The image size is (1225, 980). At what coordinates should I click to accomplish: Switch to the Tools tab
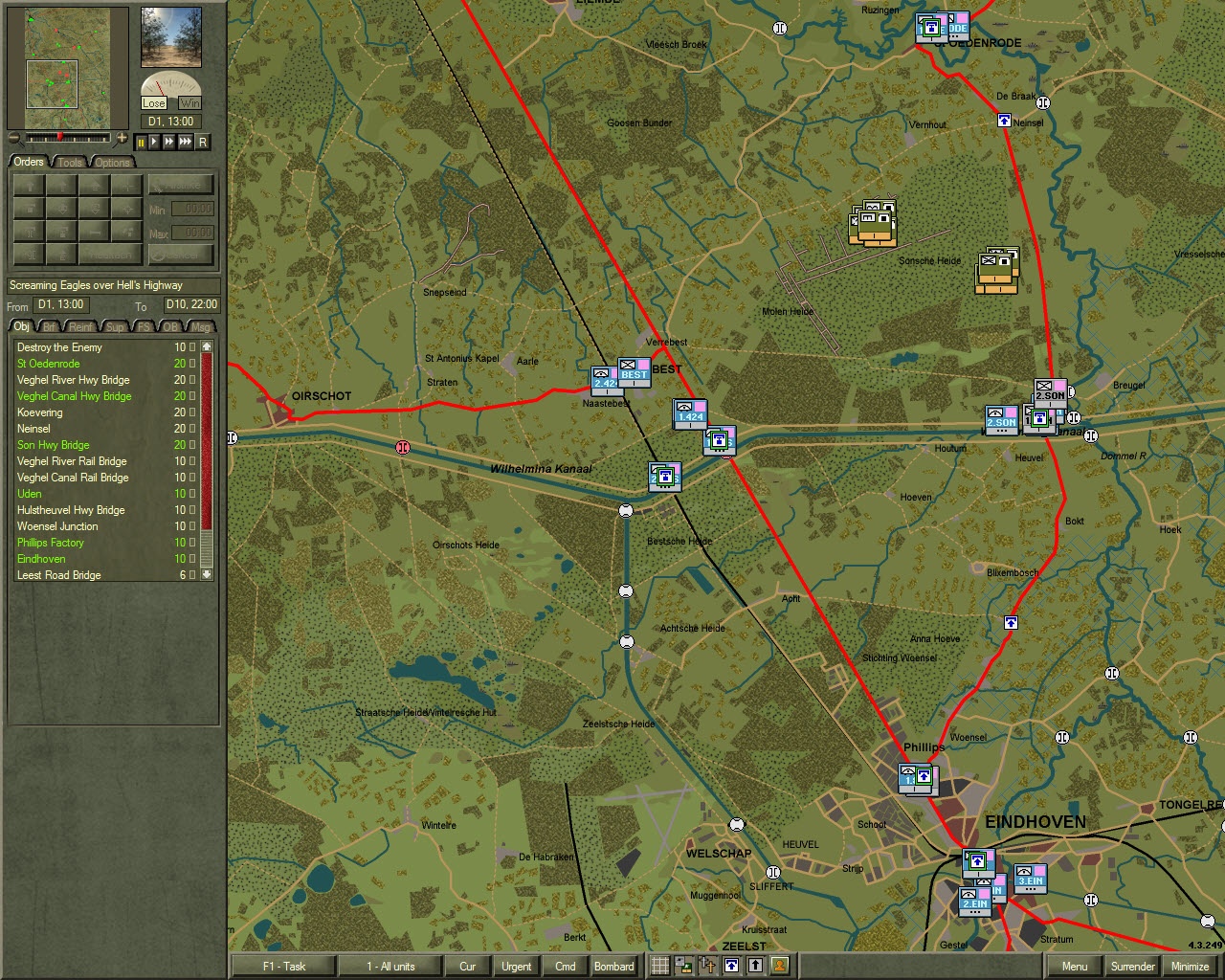[68, 162]
